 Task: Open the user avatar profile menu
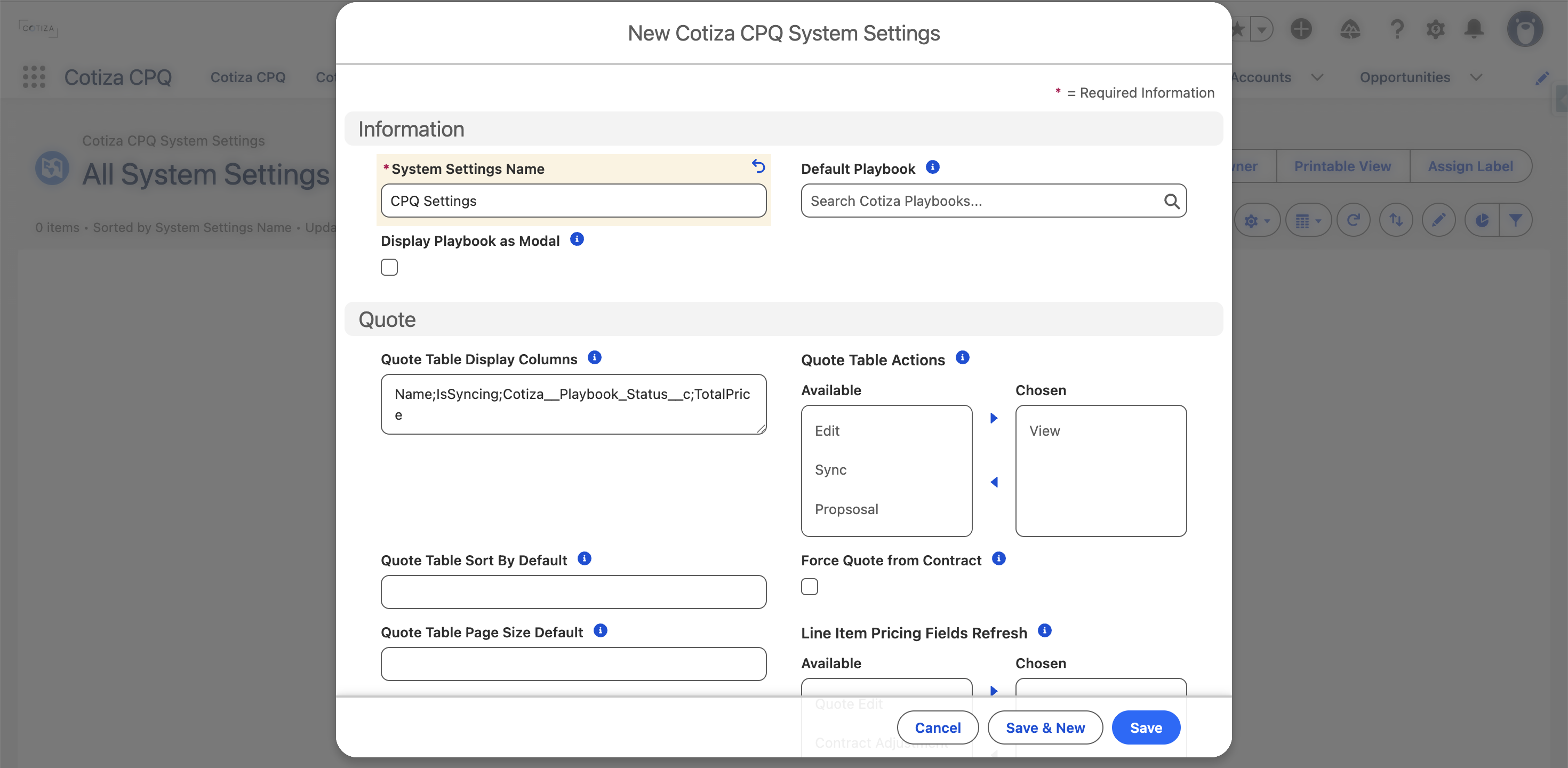[1525, 29]
